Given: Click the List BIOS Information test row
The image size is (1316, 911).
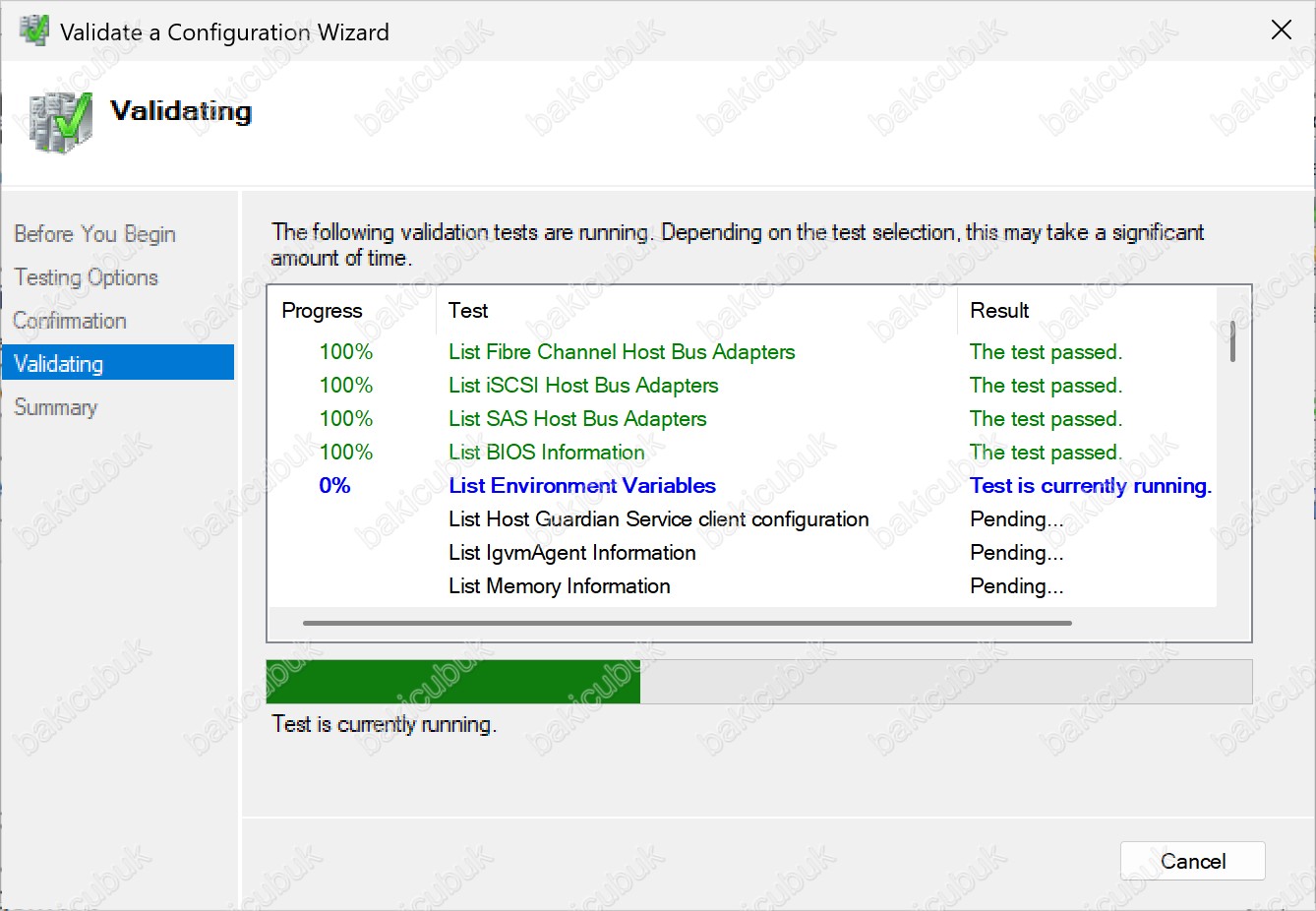Looking at the screenshot, I should point(547,453).
